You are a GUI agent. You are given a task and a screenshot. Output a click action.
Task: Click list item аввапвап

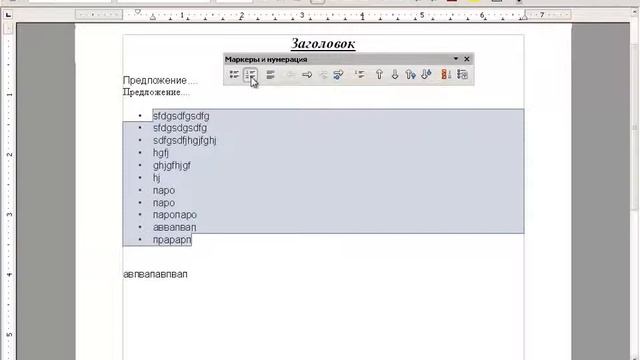tap(175, 227)
